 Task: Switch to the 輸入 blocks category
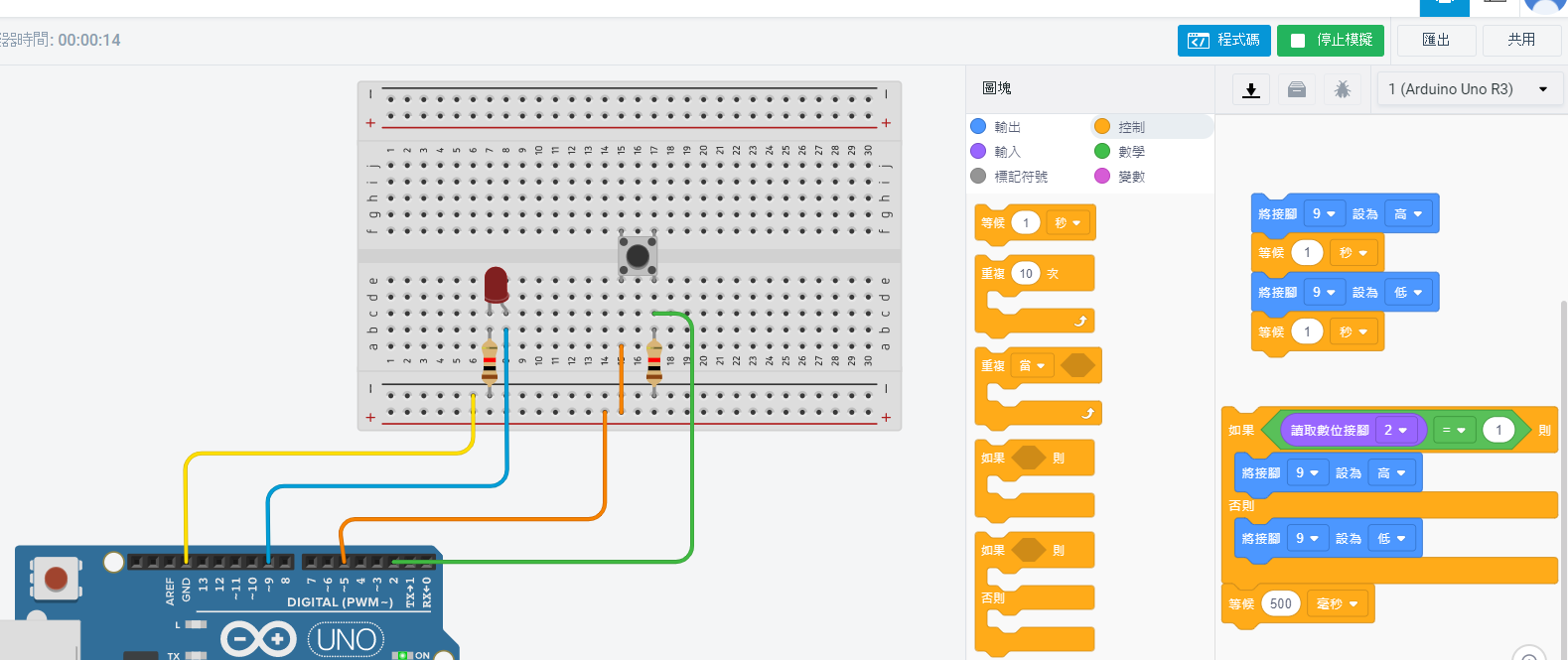tap(1007, 152)
